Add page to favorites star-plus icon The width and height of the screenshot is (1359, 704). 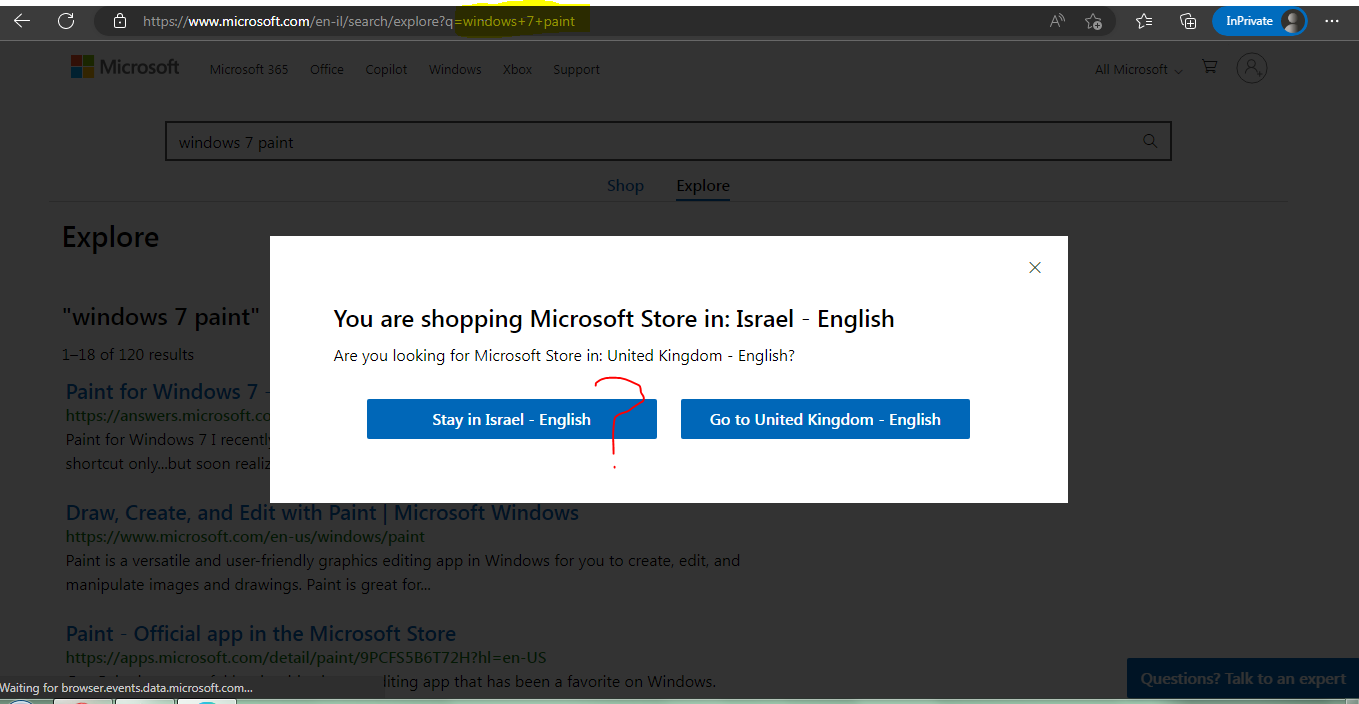1093,21
